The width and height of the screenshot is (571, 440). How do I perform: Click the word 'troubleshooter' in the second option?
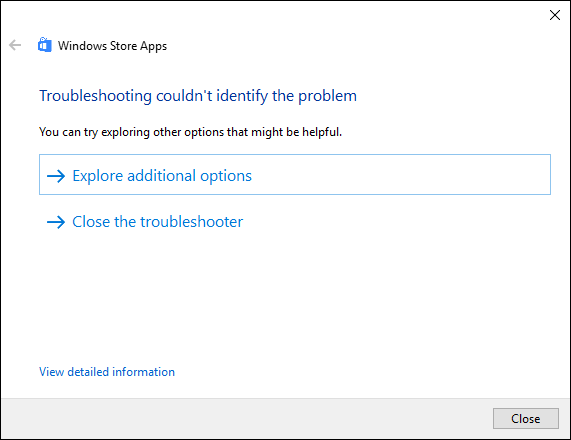192,222
